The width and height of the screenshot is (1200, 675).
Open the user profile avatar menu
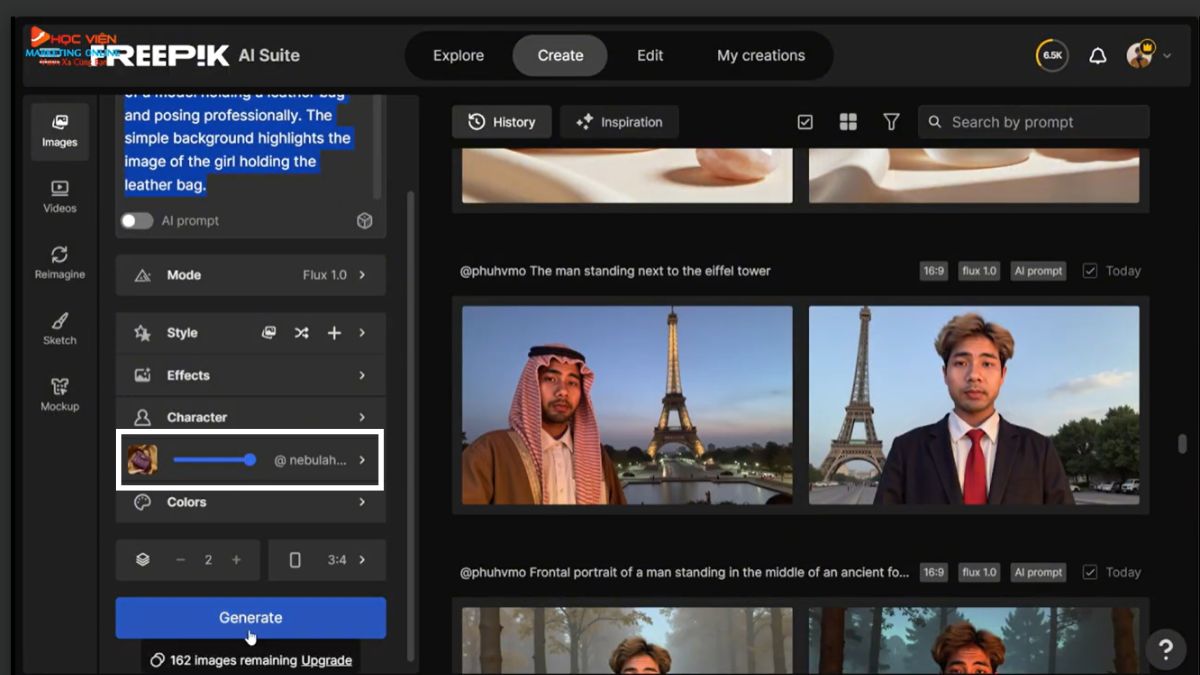click(x=1140, y=55)
